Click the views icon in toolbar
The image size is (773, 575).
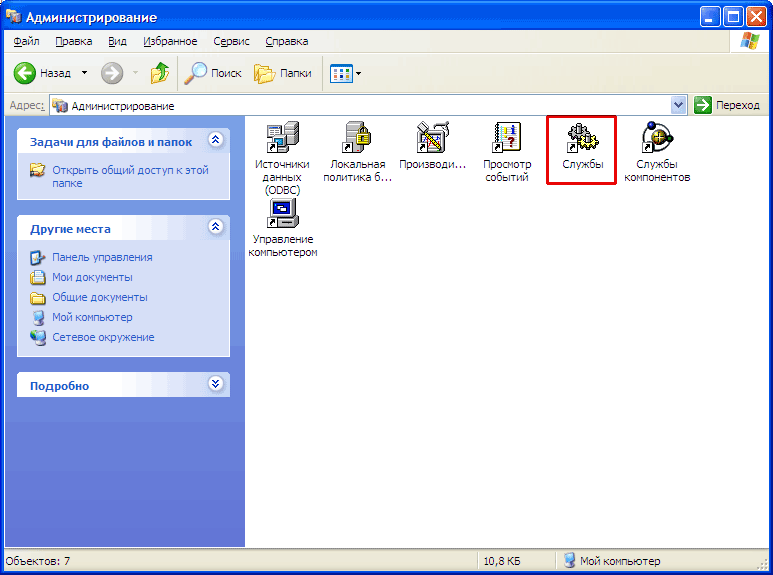341,73
